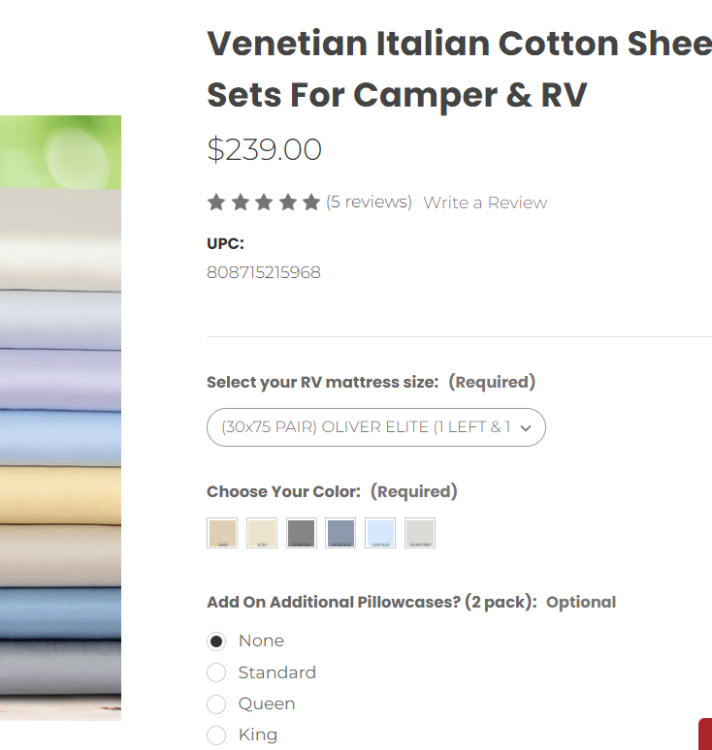Select the None pillowcase option
The width and height of the screenshot is (712, 750).
(216, 641)
